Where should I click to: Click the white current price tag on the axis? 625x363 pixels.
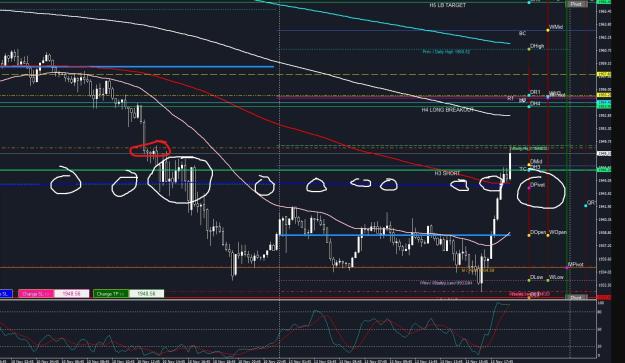tap(603, 153)
